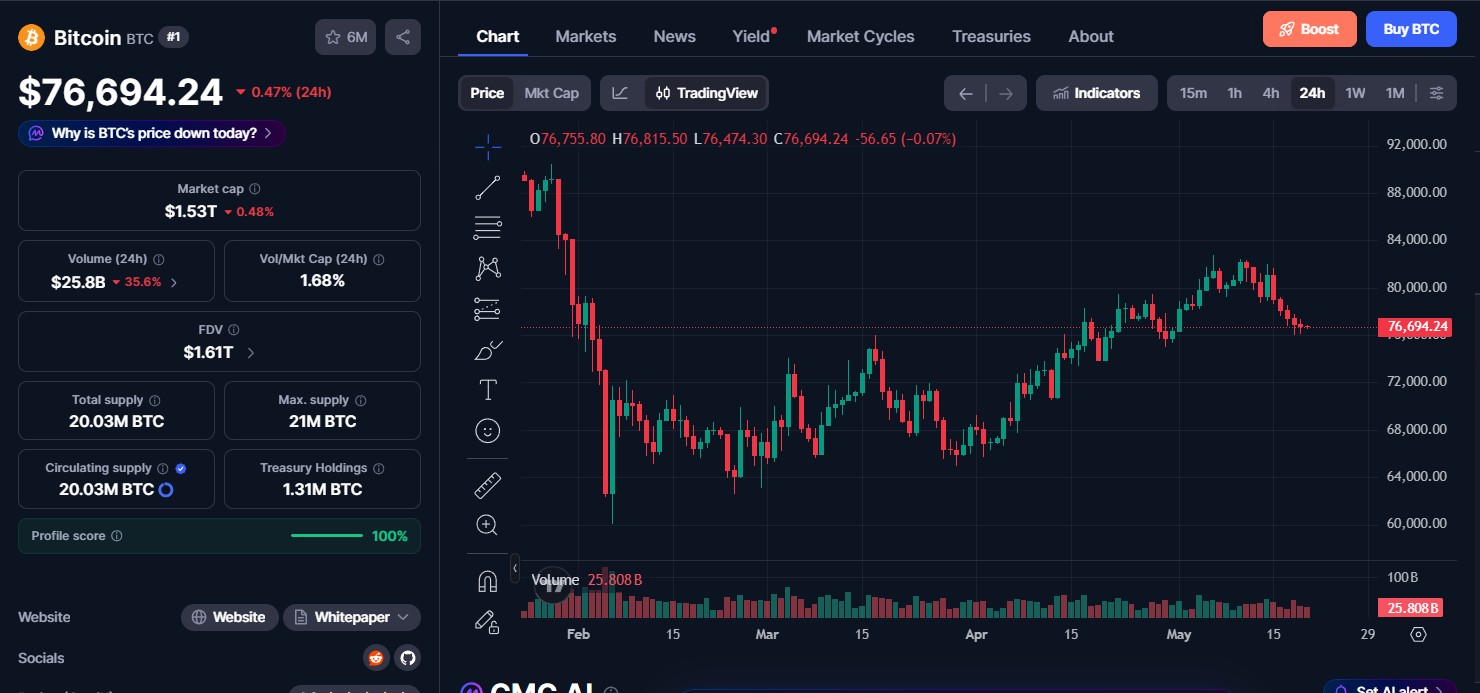Toggle the lock all drawings tool
This screenshot has height=693, width=1480.
(488, 622)
